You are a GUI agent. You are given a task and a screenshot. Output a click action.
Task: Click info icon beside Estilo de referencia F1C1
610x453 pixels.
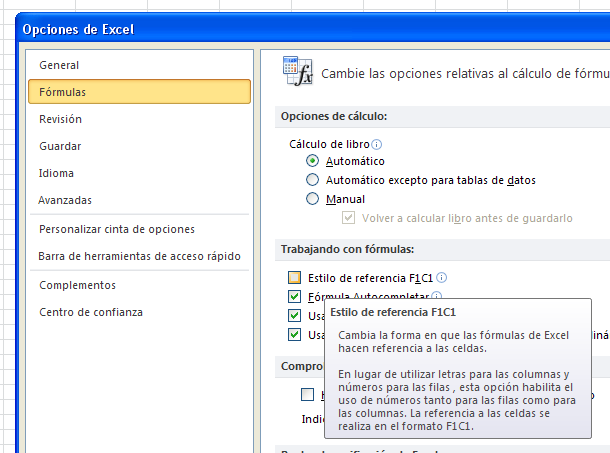[442, 277]
